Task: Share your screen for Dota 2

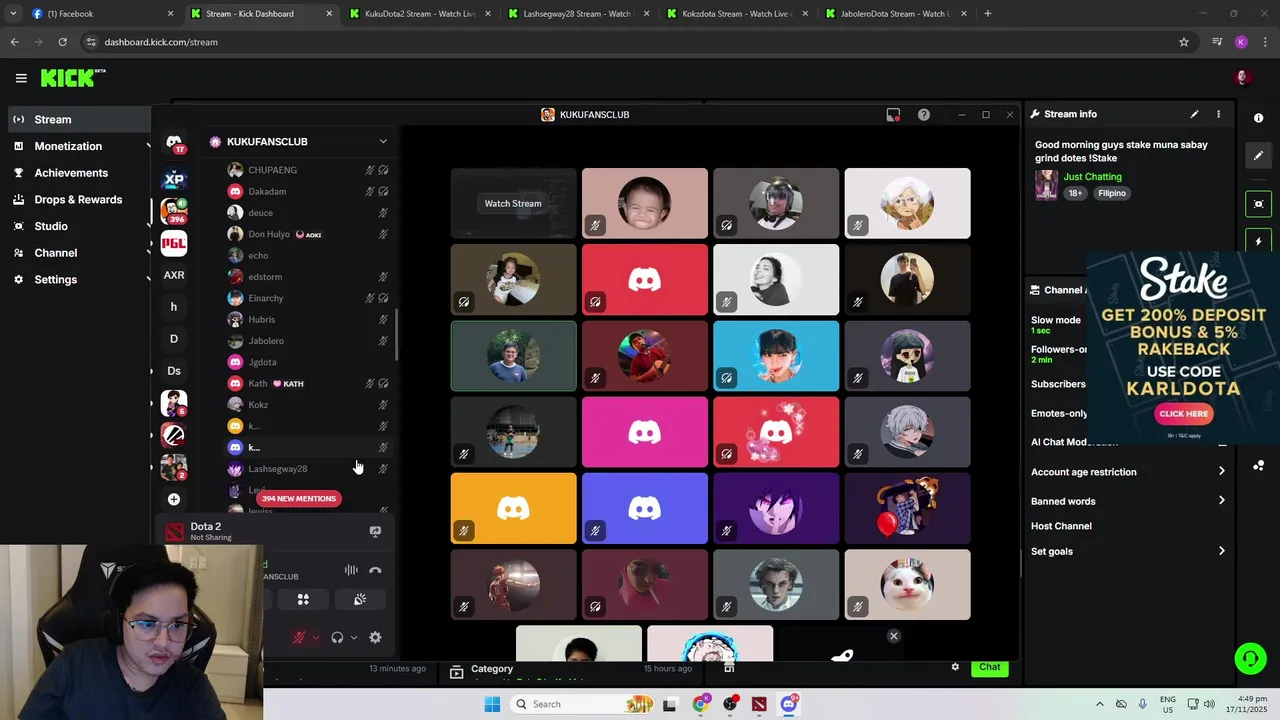Action: tap(375, 532)
